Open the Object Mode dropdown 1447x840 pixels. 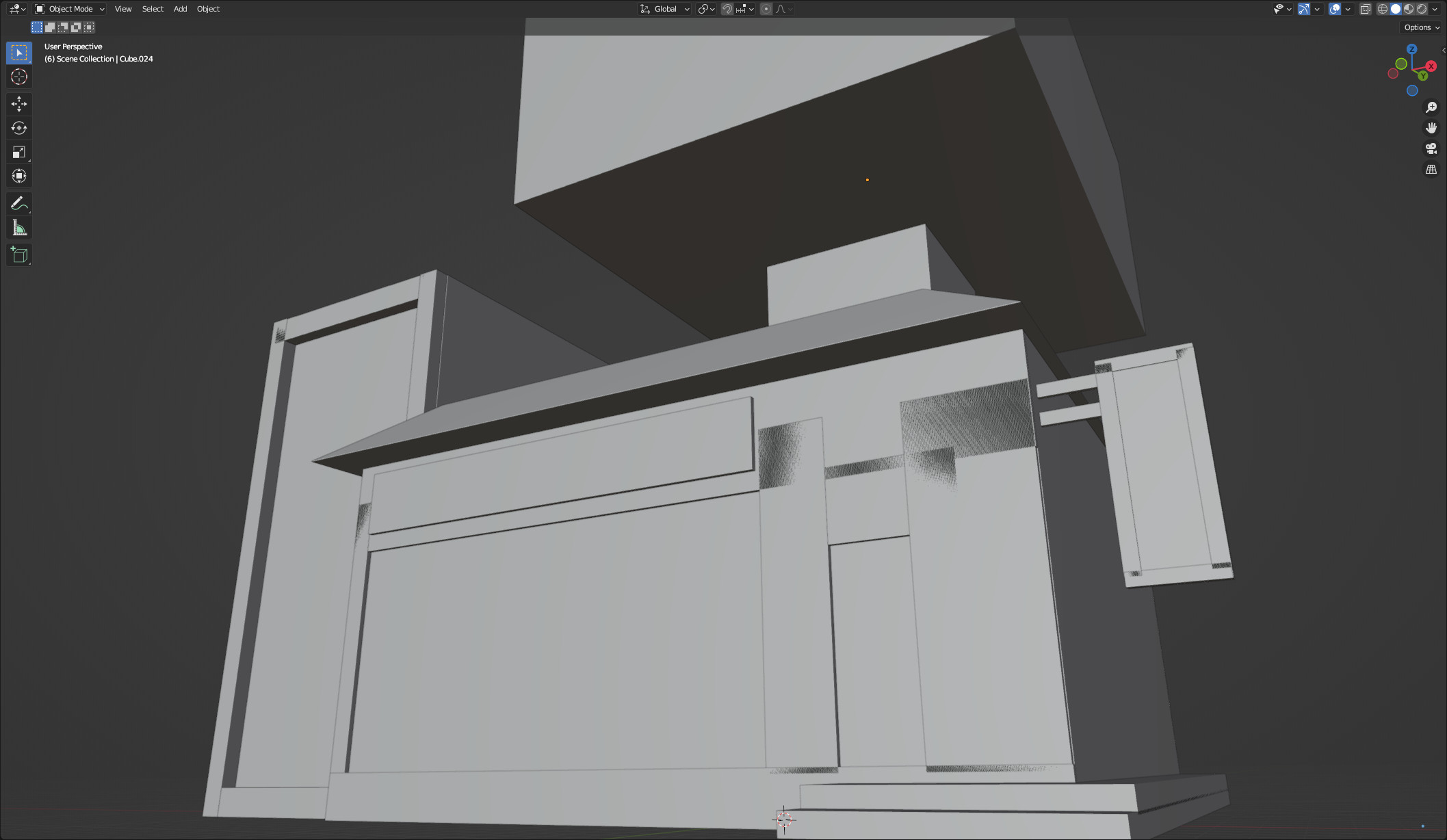70,9
